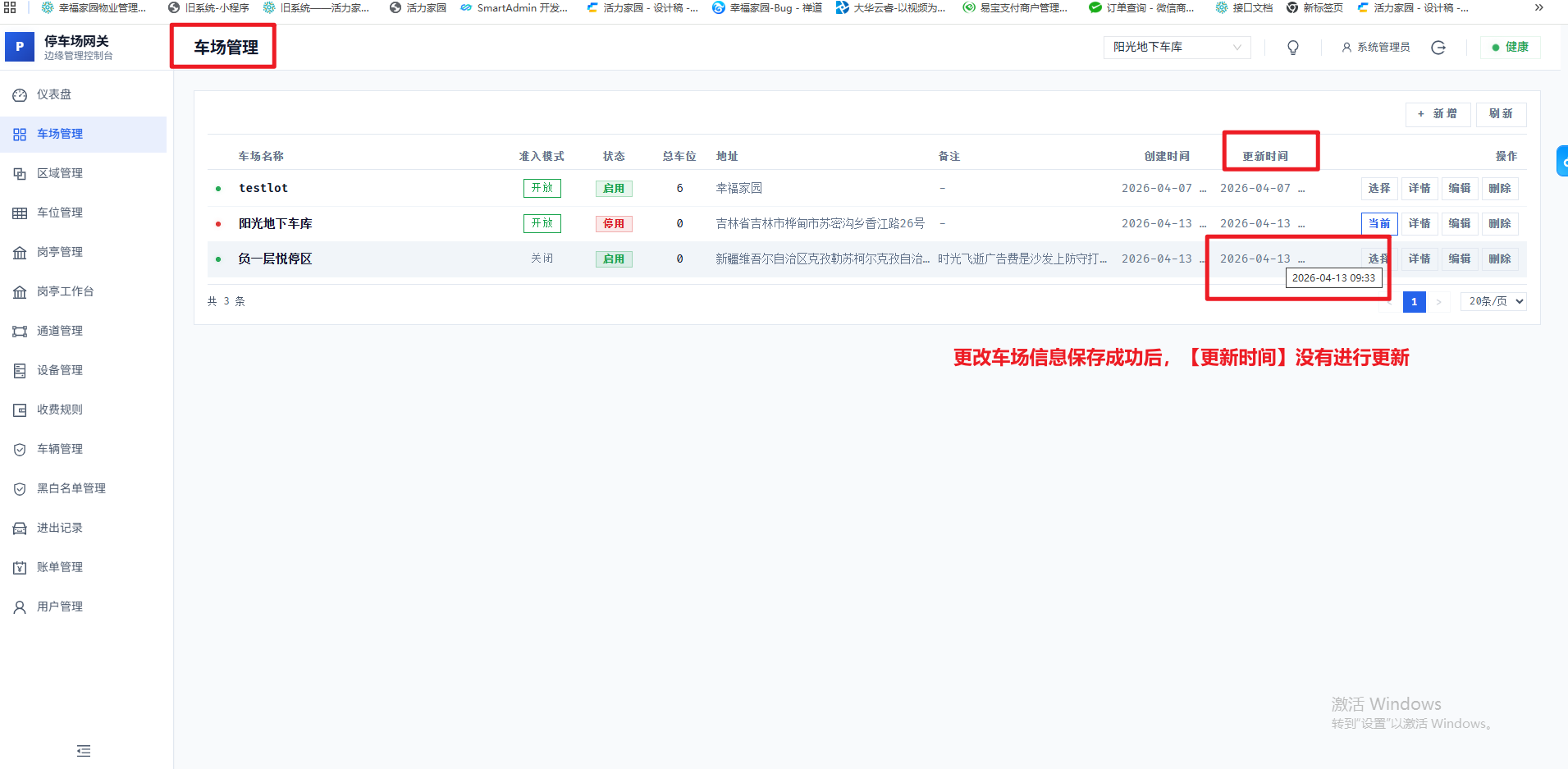
Task: Click the 新增 button to add lot
Action: 1438,114
